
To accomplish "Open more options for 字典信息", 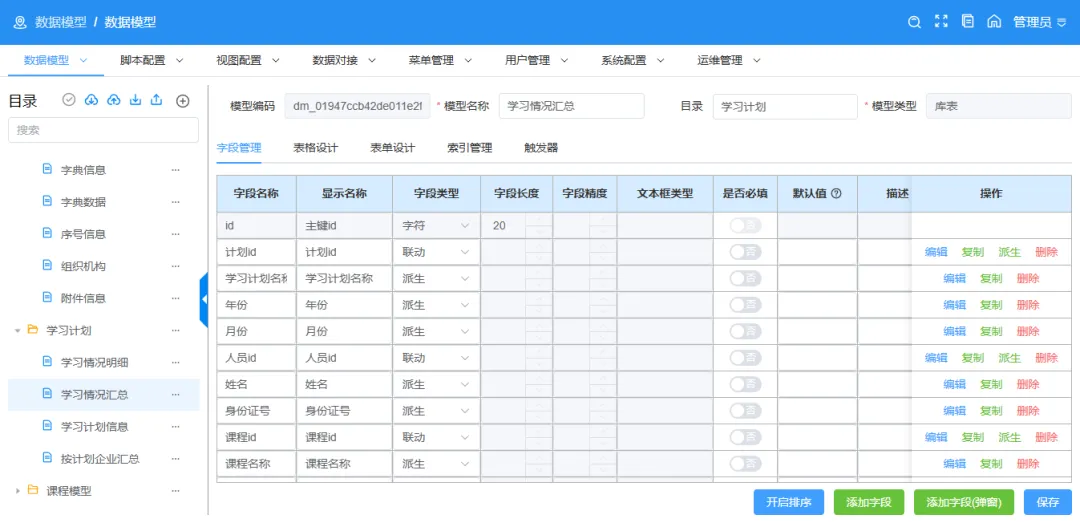I will pos(176,170).
